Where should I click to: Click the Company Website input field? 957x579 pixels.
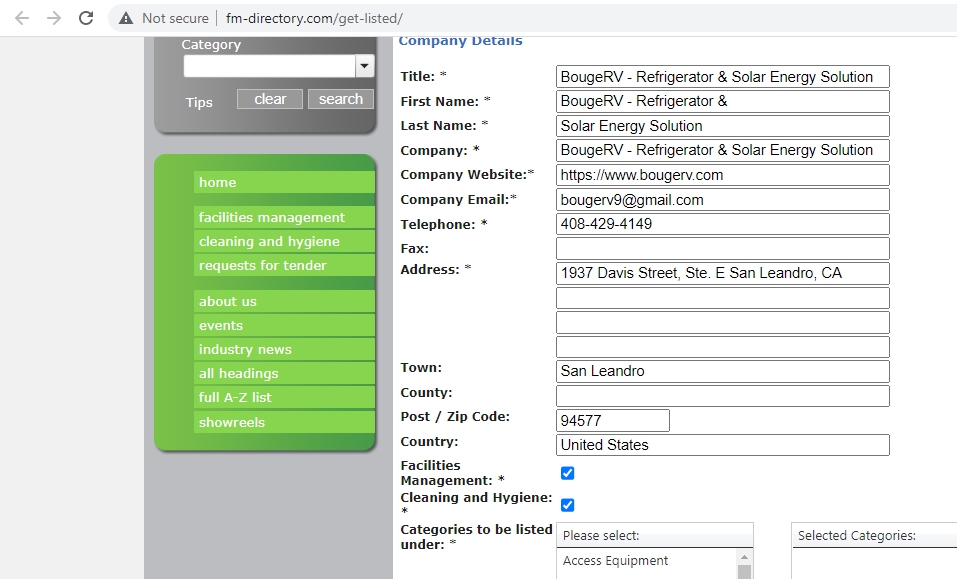coord(723,175)
